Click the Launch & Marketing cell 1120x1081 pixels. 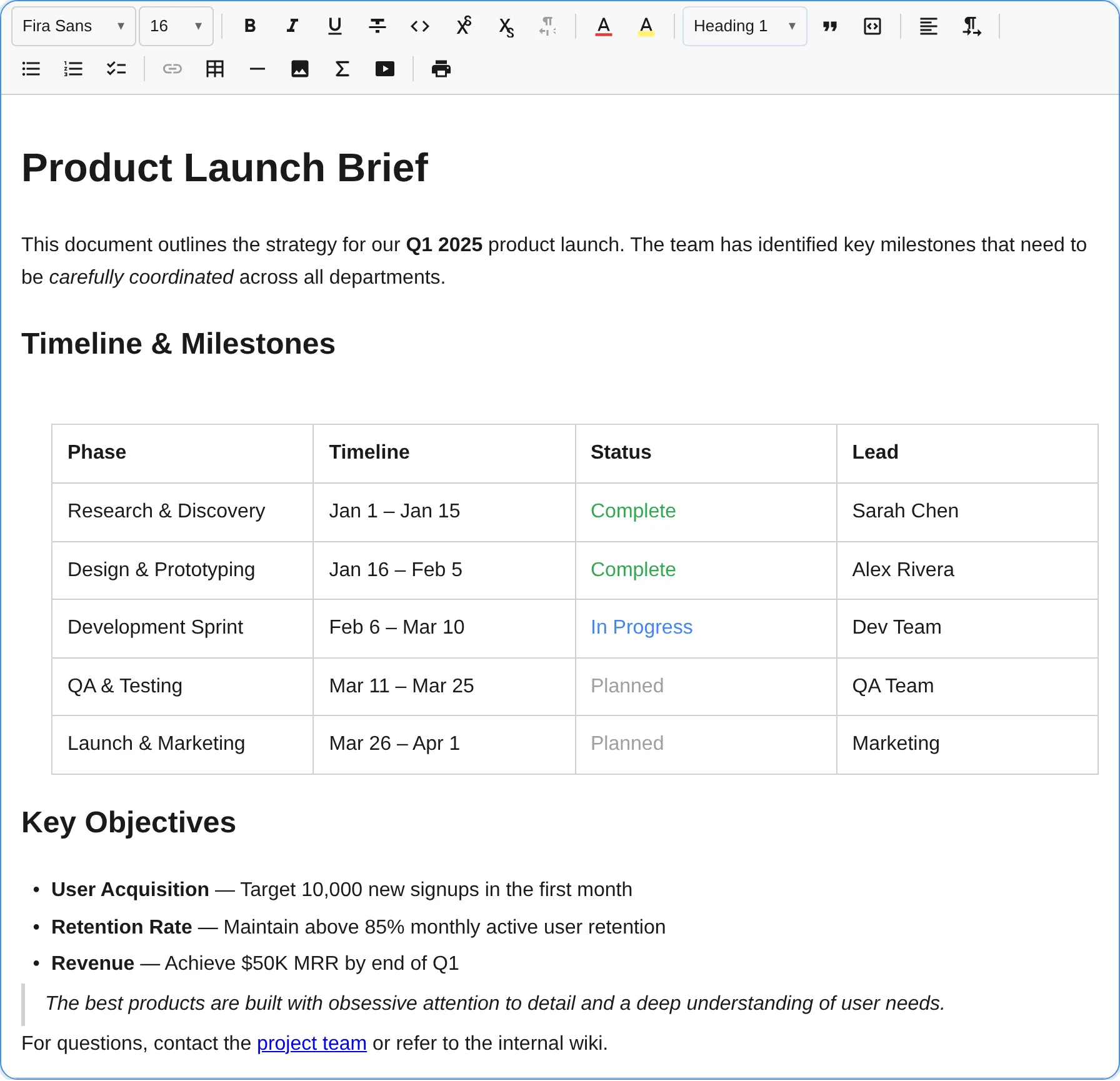[182, 744]
